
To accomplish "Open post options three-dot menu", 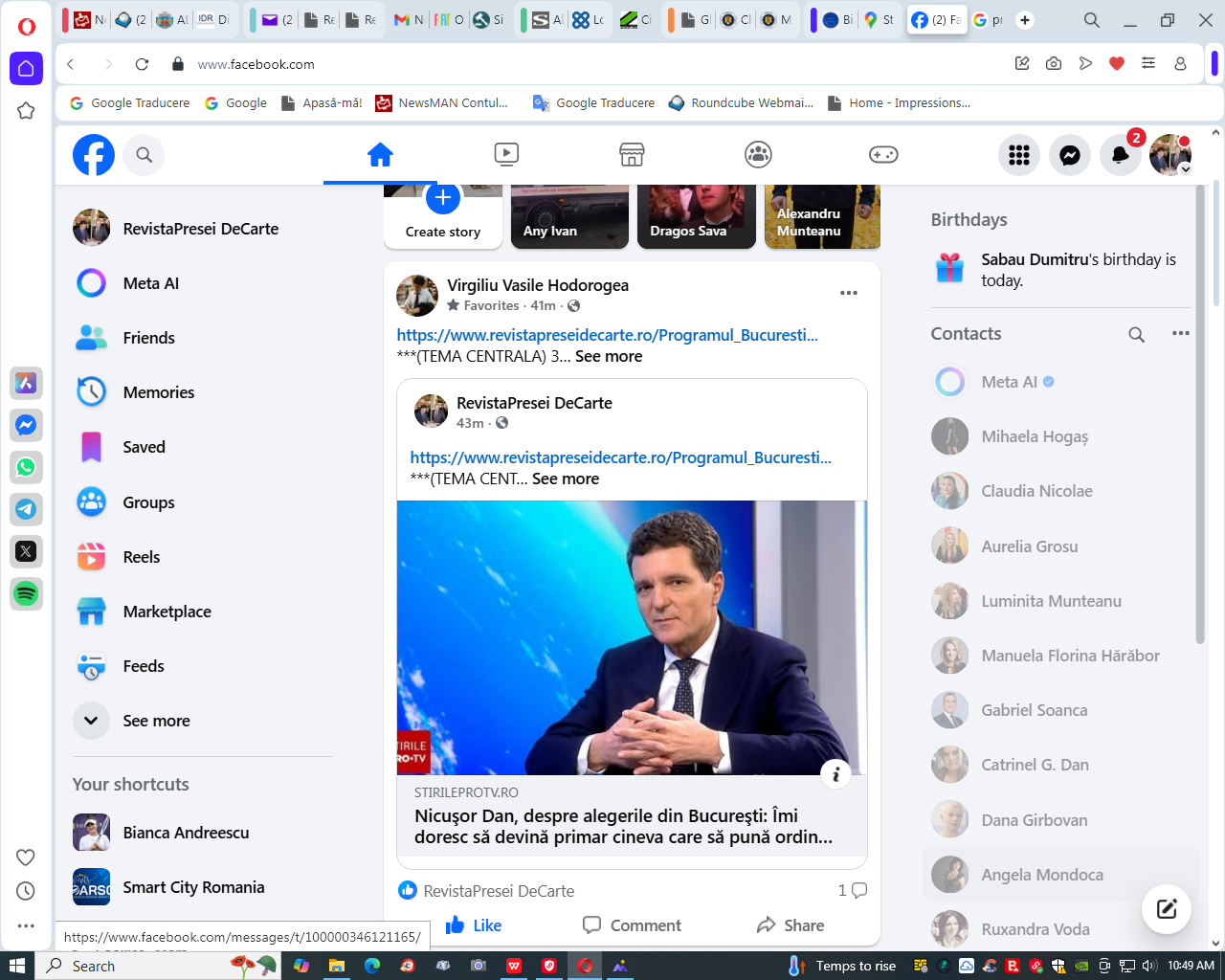I will (848, 293).
